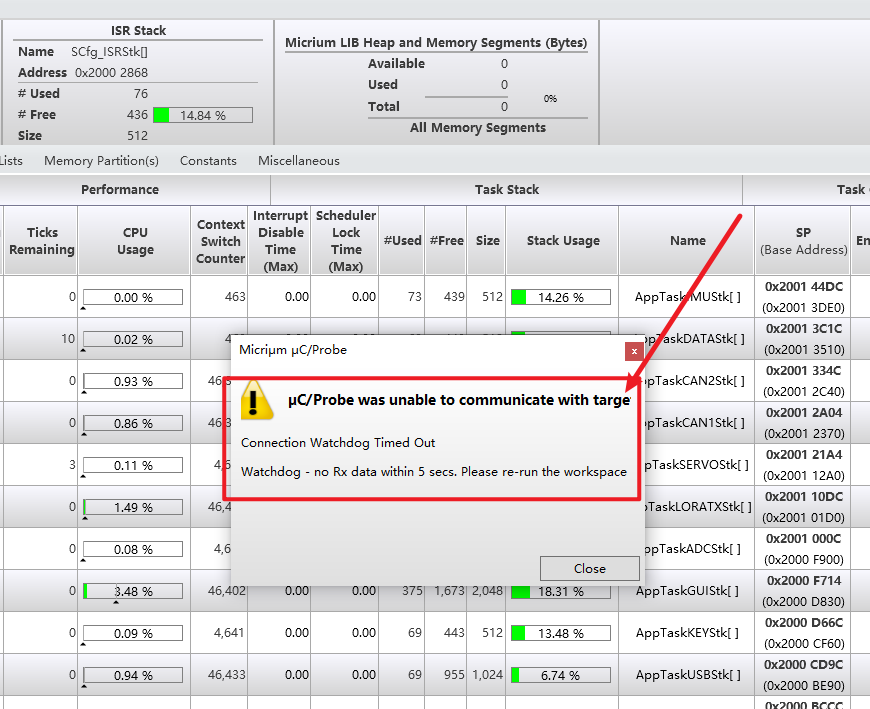Viewport: 870px width, 709px height.
Task: Click the 14.26 % stack usage bar
Action: pos(560,297)
